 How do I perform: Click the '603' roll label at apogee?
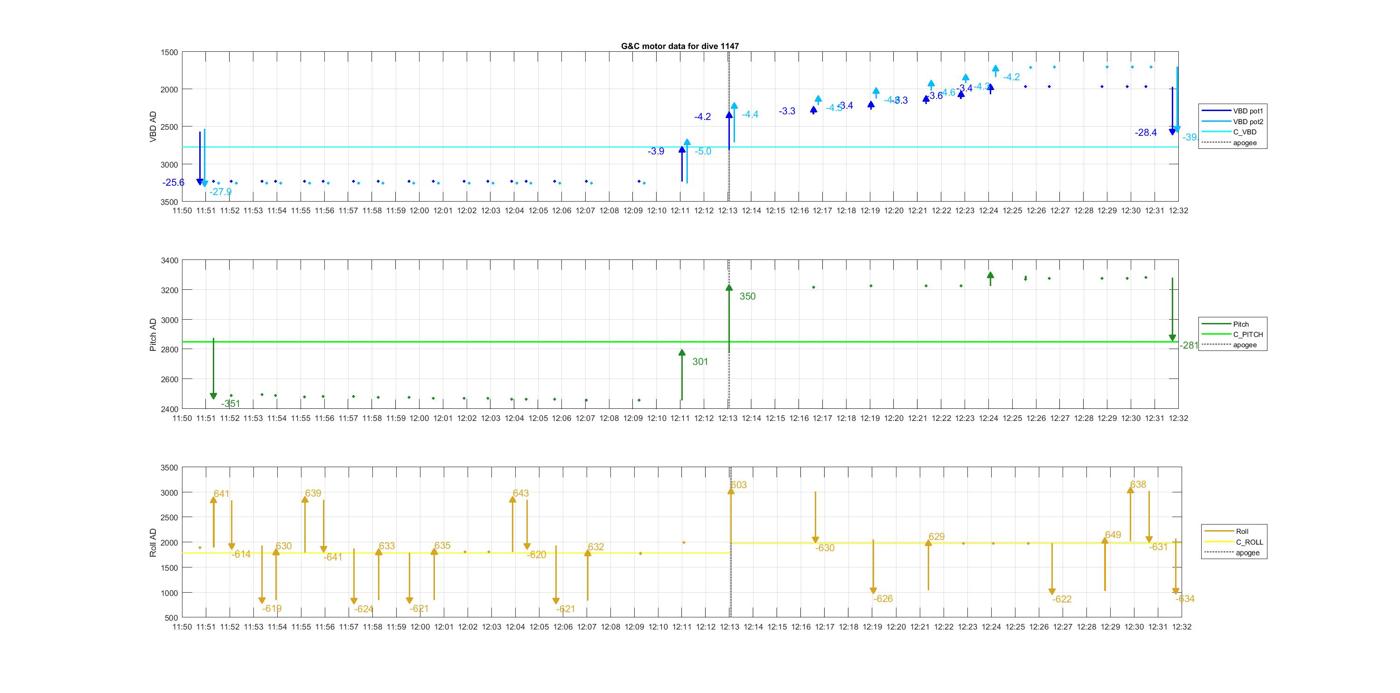[x=739, y=485]
